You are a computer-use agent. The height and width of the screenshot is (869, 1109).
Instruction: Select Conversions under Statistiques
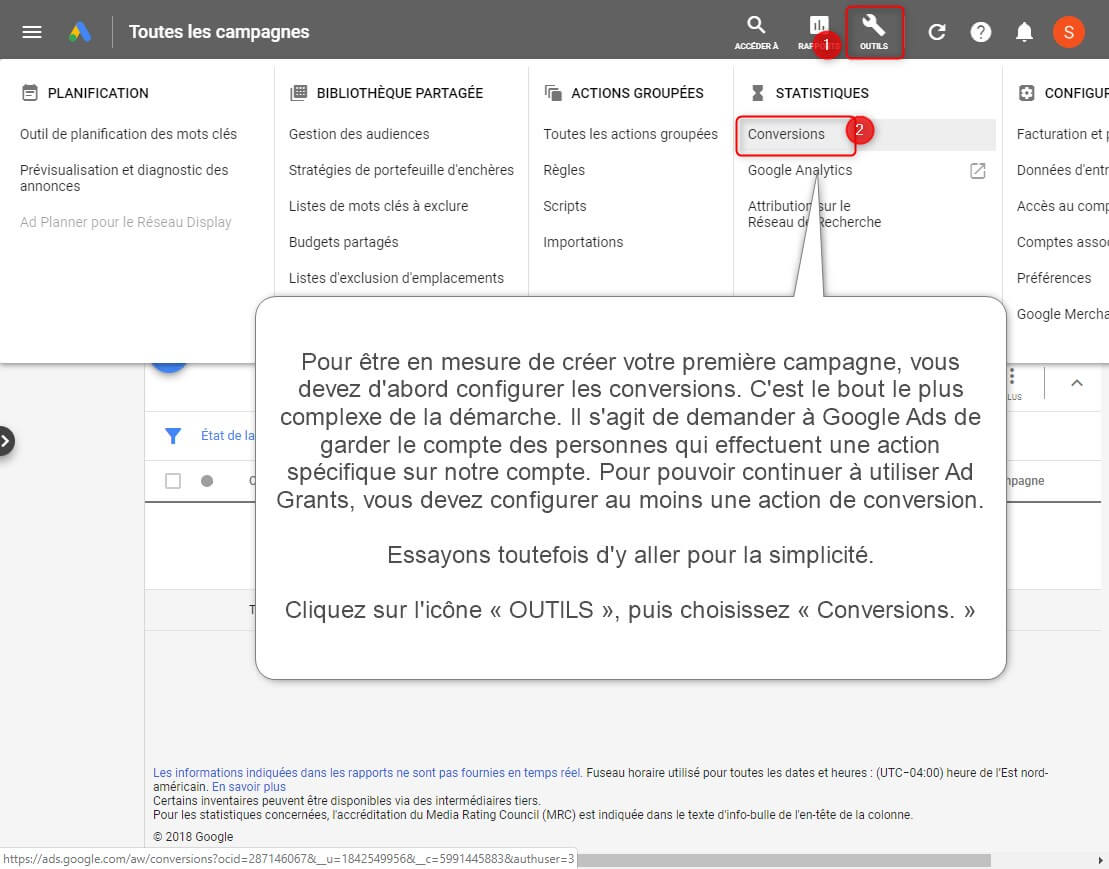point(786,134)
